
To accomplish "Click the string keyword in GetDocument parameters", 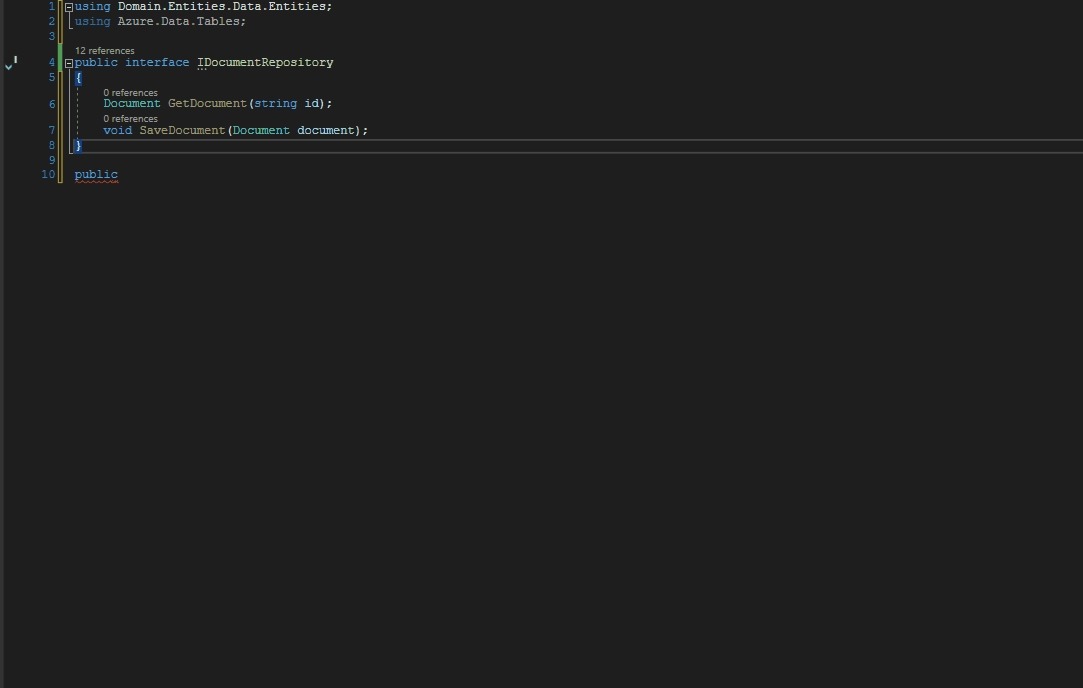I will [x=275, y=103].
